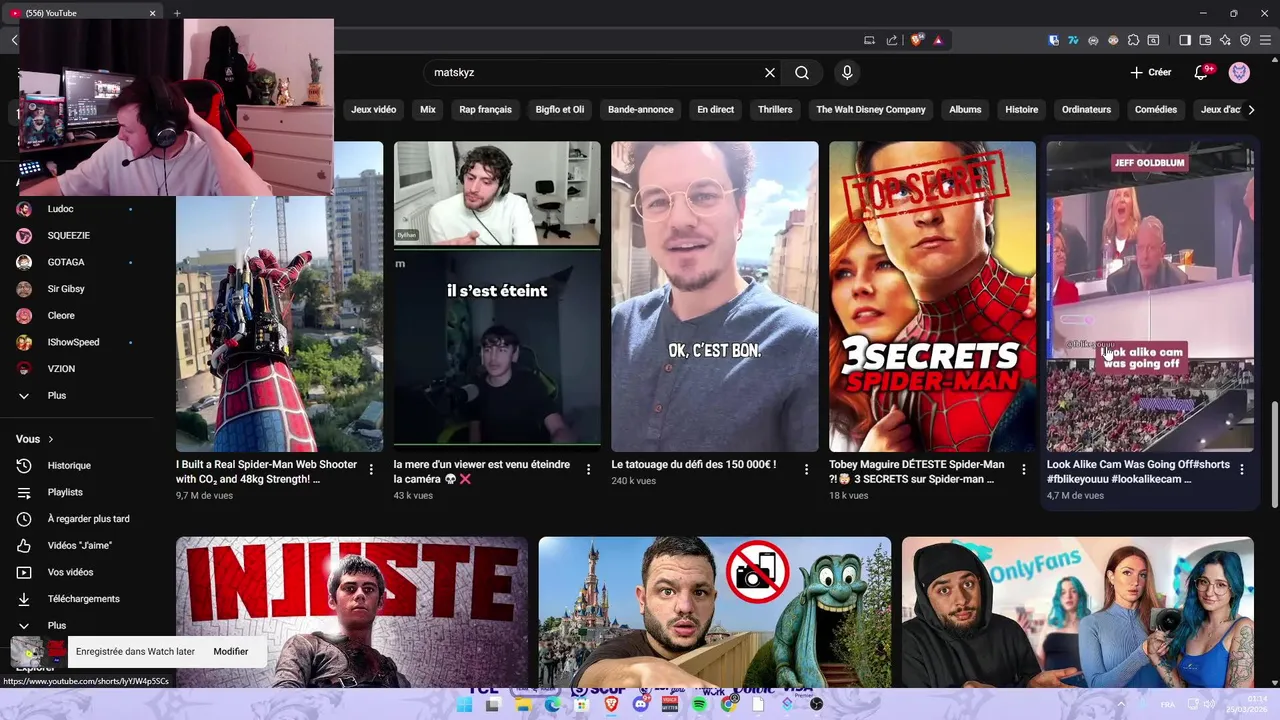This screenshot has height=720, width=1280.
Task: Start voice search with the microphone
Action: [x=847, y=73]
